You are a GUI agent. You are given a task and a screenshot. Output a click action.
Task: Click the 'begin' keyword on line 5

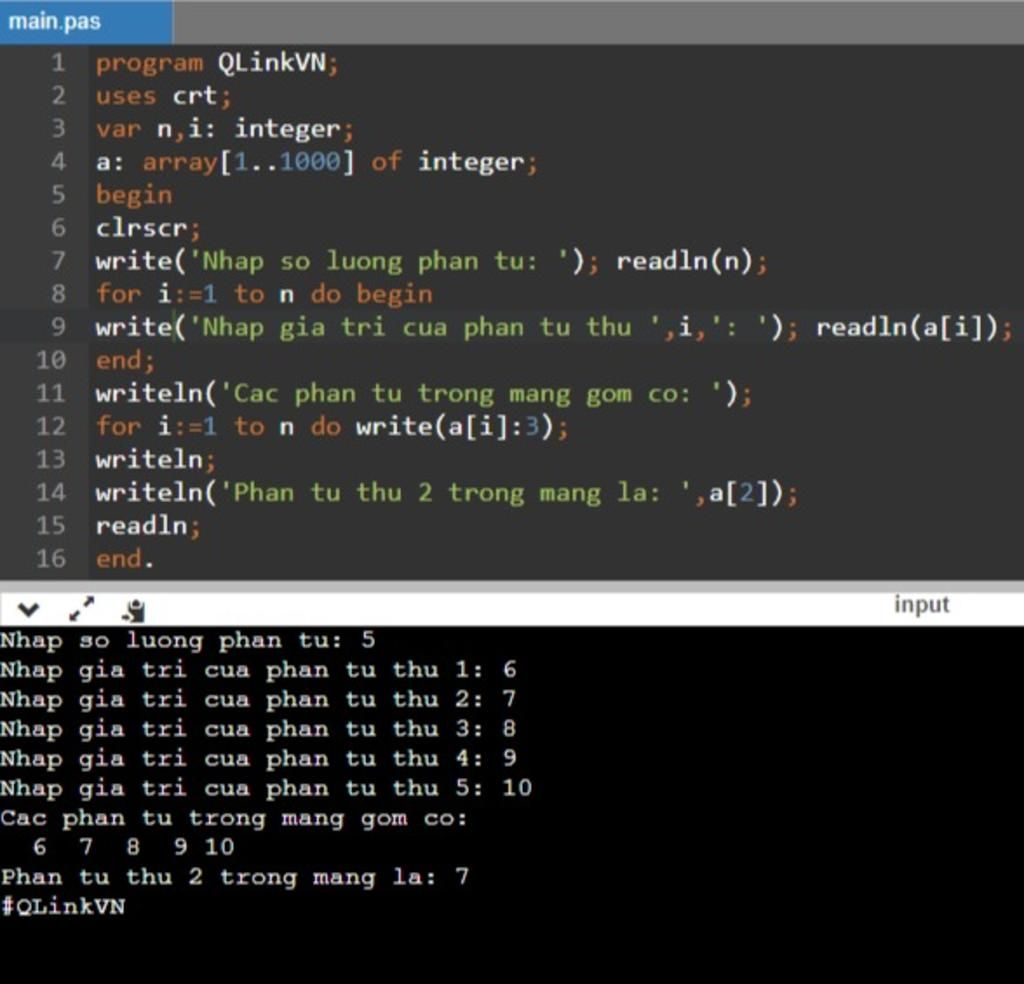point(134,195)
